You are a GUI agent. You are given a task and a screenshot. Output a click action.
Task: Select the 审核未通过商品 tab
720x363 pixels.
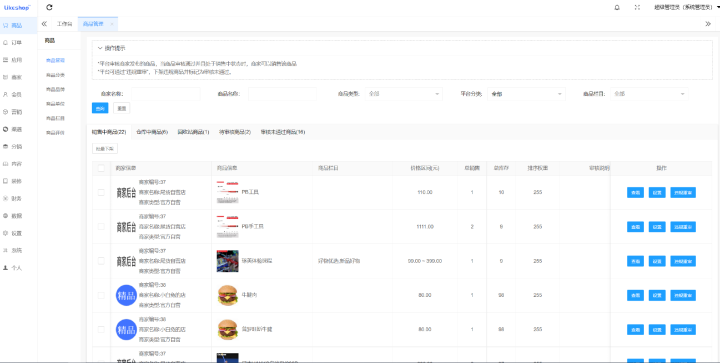point(282,132)
